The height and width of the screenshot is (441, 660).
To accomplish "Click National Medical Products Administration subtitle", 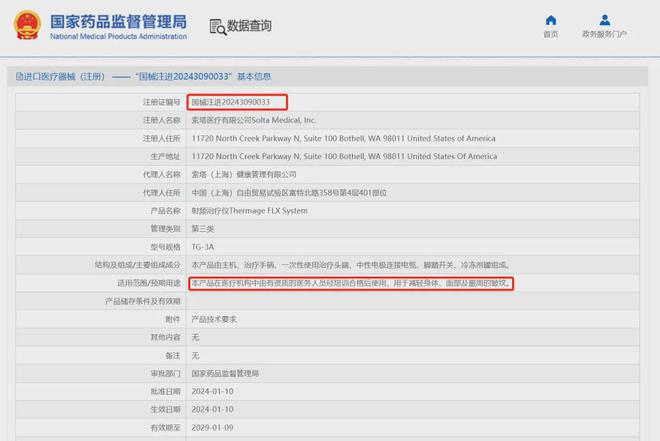I will (118, 37).
